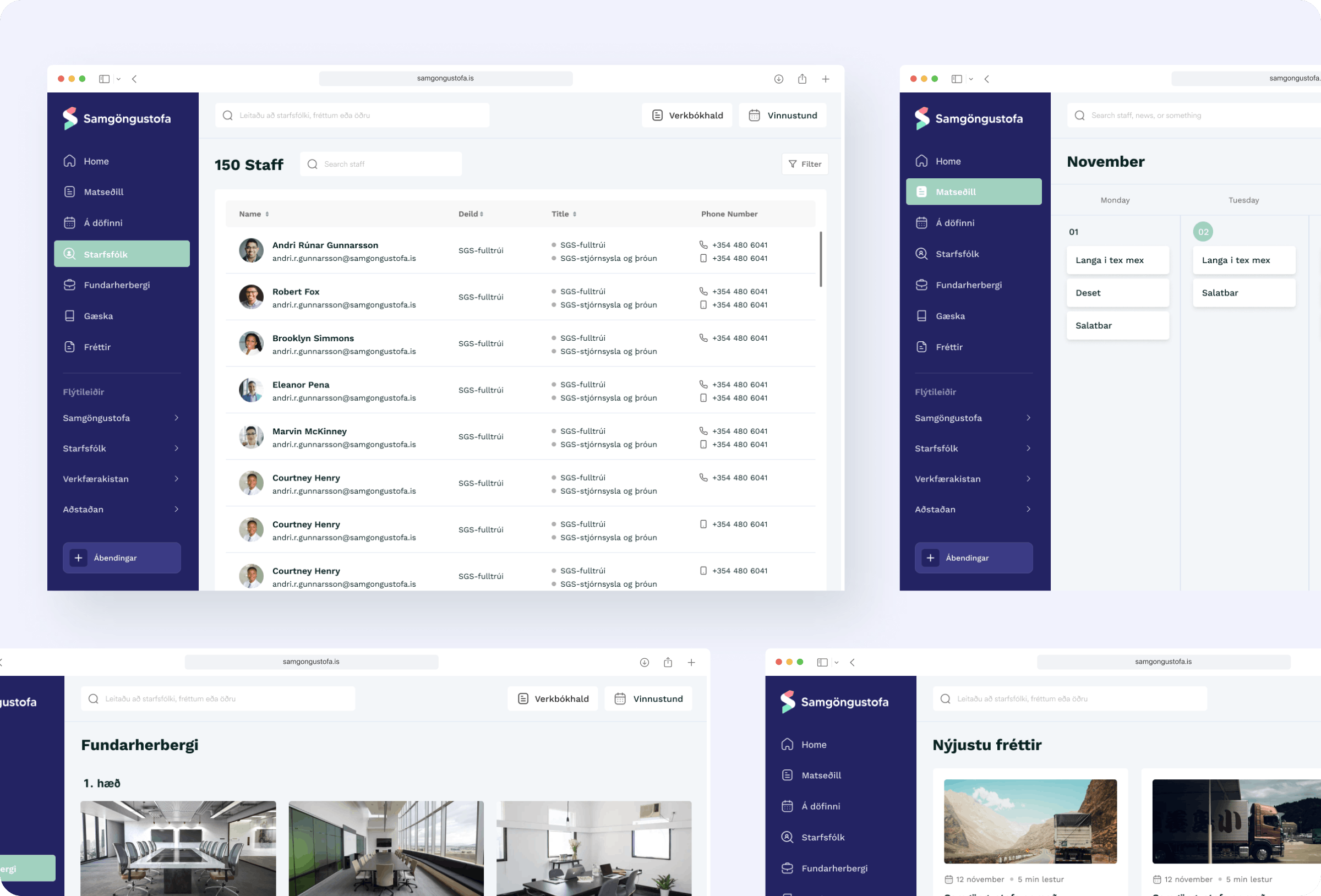Open the mountain road truck news thumbnail

pos(1030,822)
